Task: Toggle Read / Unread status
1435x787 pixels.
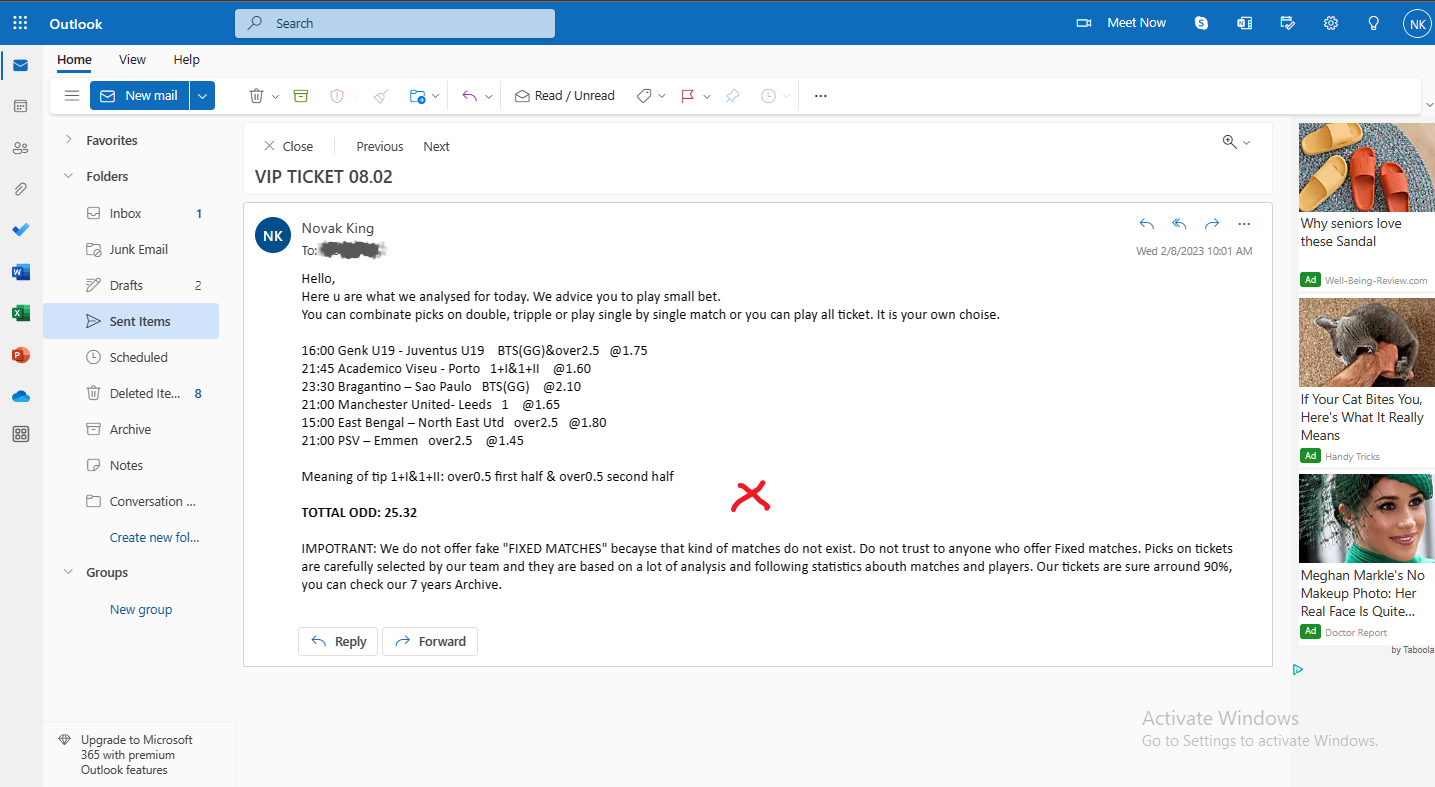Action: 565,96
